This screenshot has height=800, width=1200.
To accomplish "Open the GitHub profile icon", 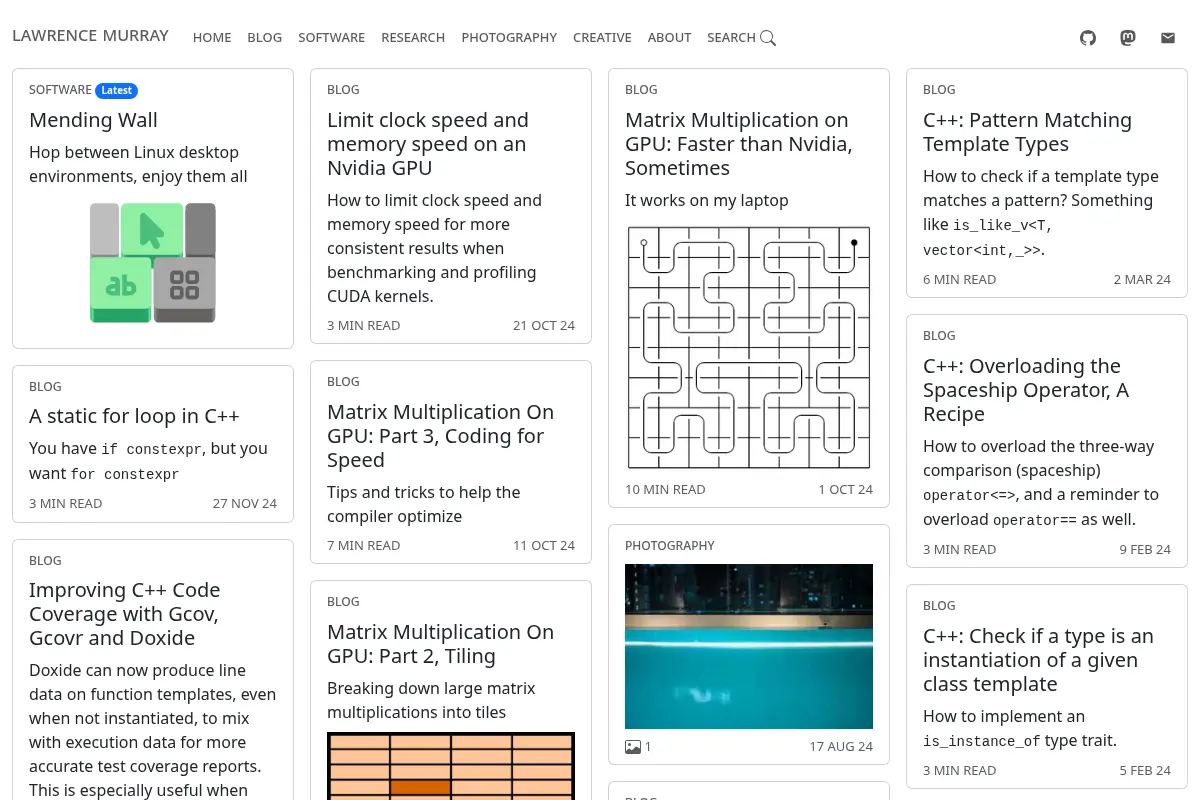I will (x=1088, y=38).
